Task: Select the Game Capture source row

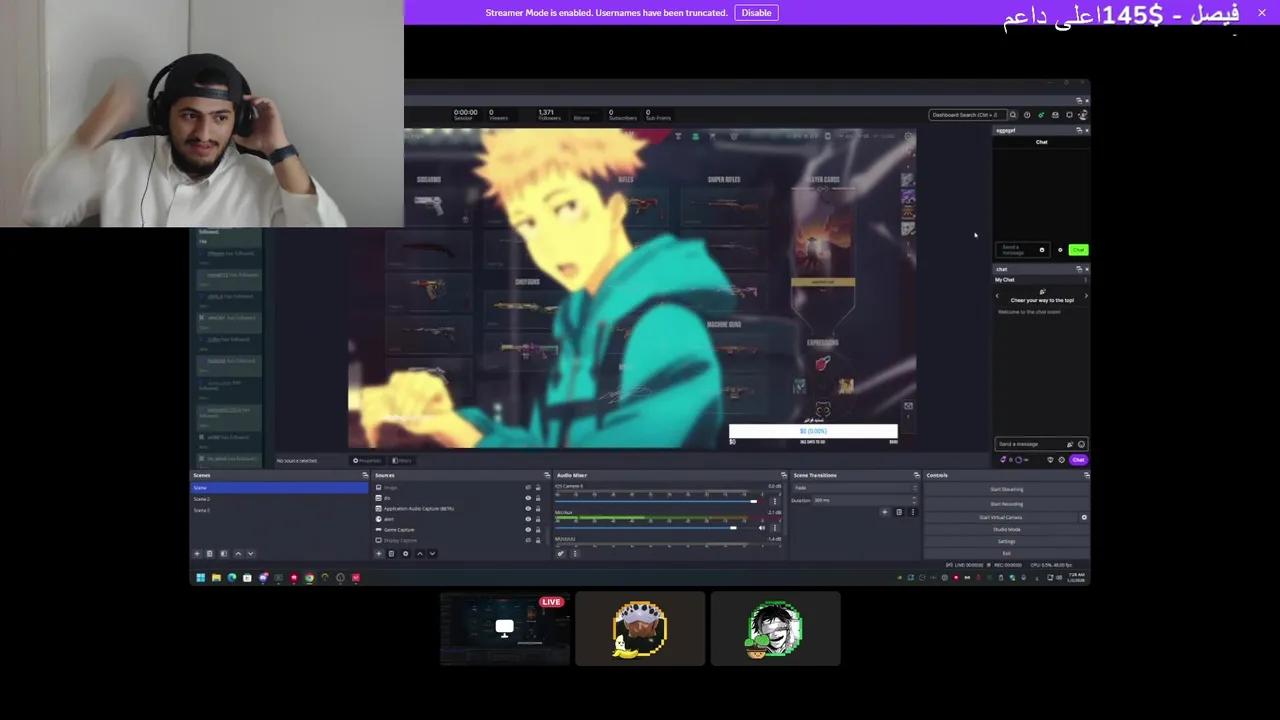Action: (459, 530)
